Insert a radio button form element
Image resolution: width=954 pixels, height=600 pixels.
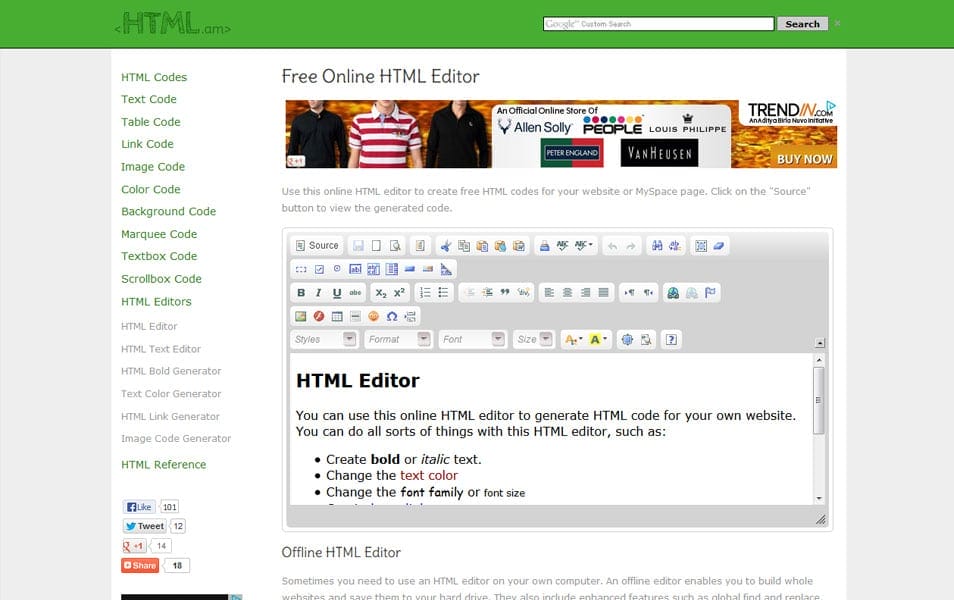[x=336, y=269]
